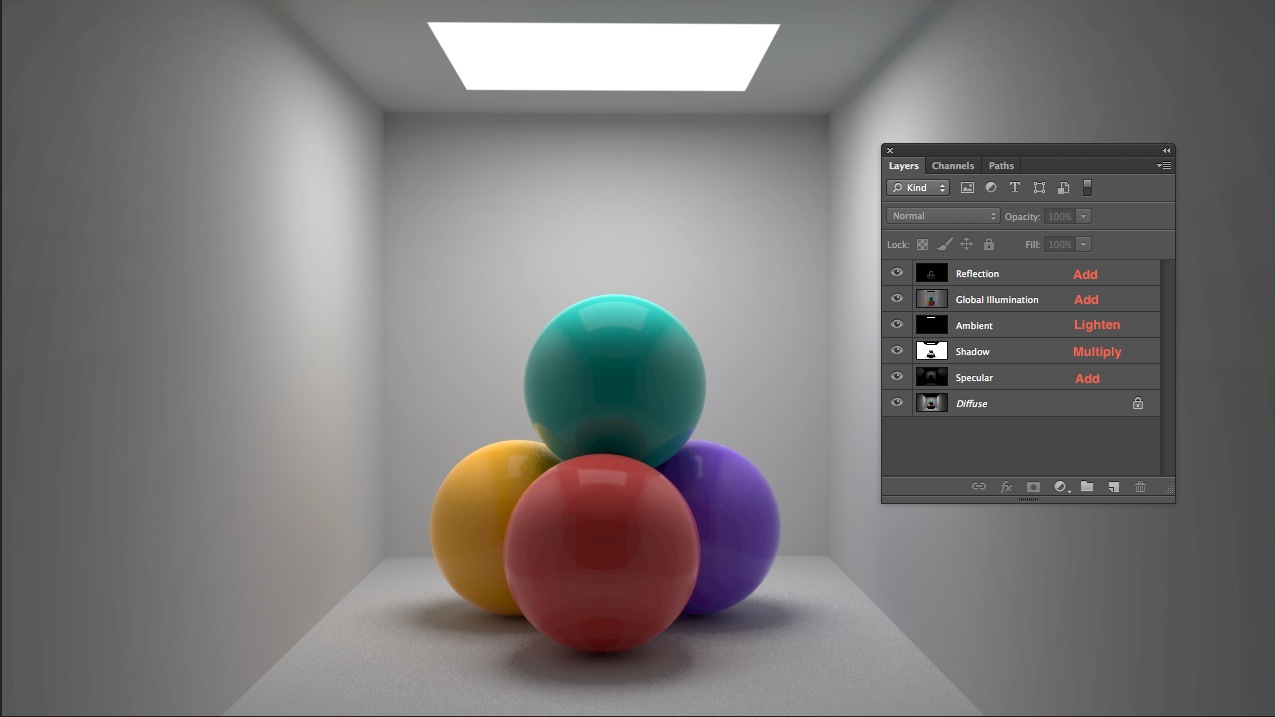Hide the Reflection layer
This screenshot has height=717, width=1275.
coord(897,273)
